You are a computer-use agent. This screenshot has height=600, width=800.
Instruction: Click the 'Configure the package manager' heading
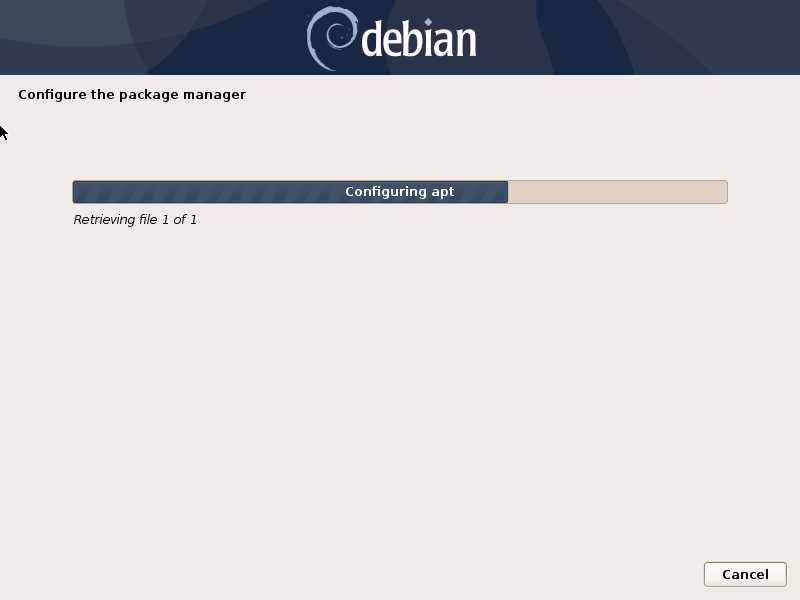point(132,94)
